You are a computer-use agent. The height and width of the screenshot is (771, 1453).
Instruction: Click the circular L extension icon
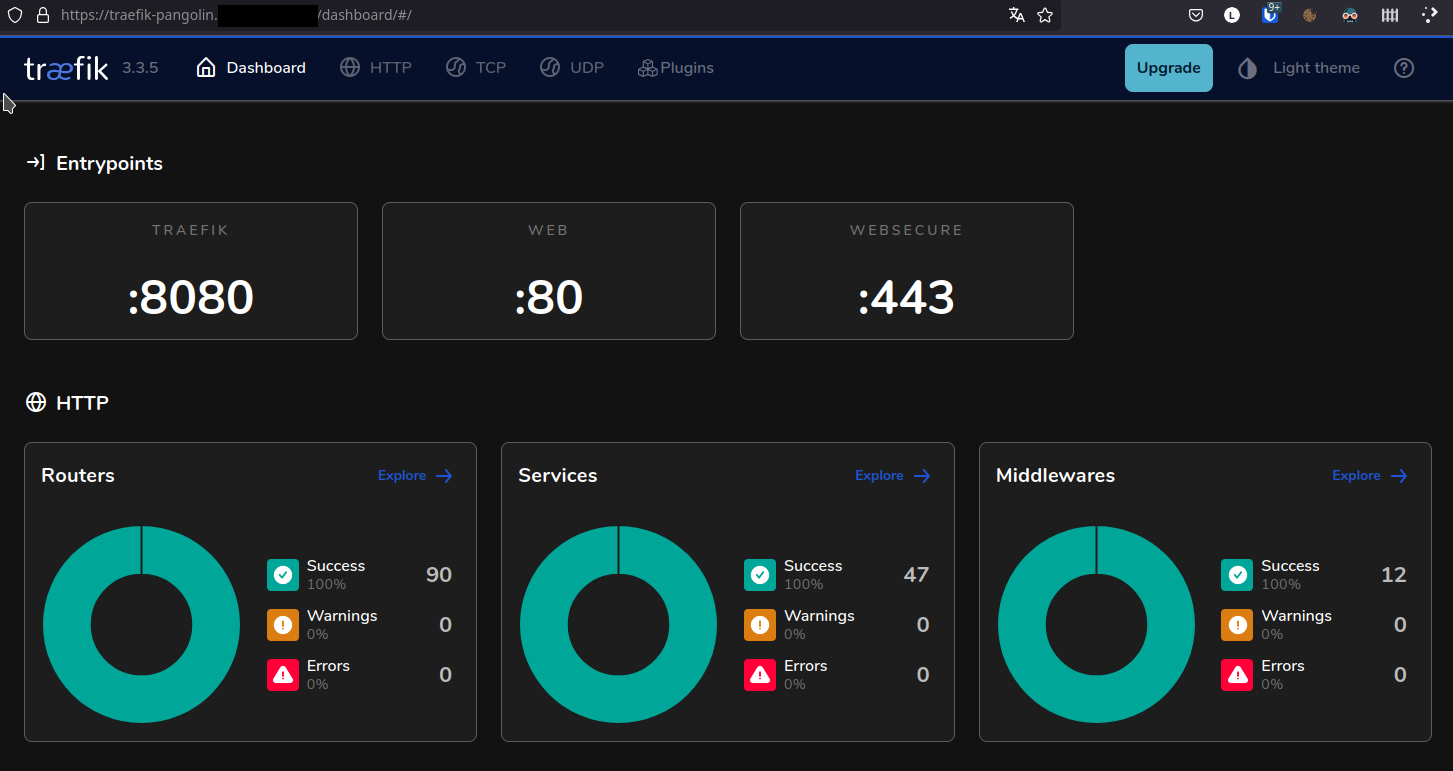pyautogui.click(x=1232, y=15)
